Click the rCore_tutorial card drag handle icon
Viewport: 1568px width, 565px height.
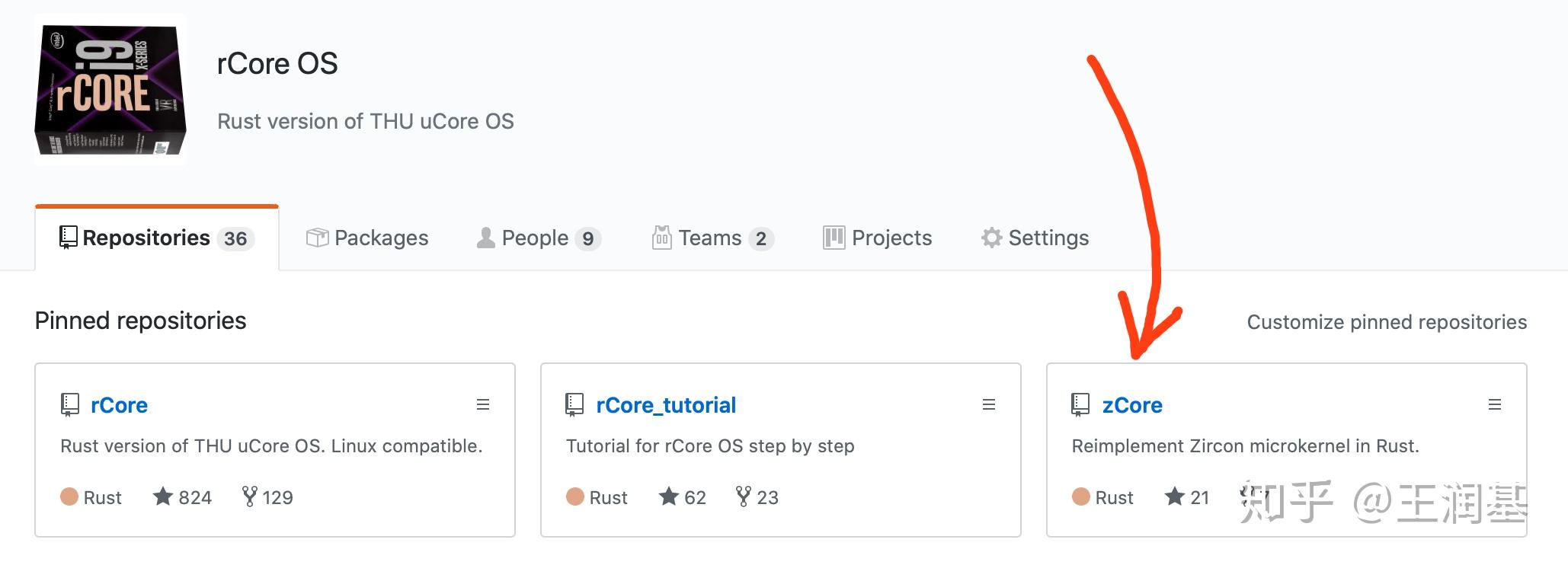click(x=989, y=405)
